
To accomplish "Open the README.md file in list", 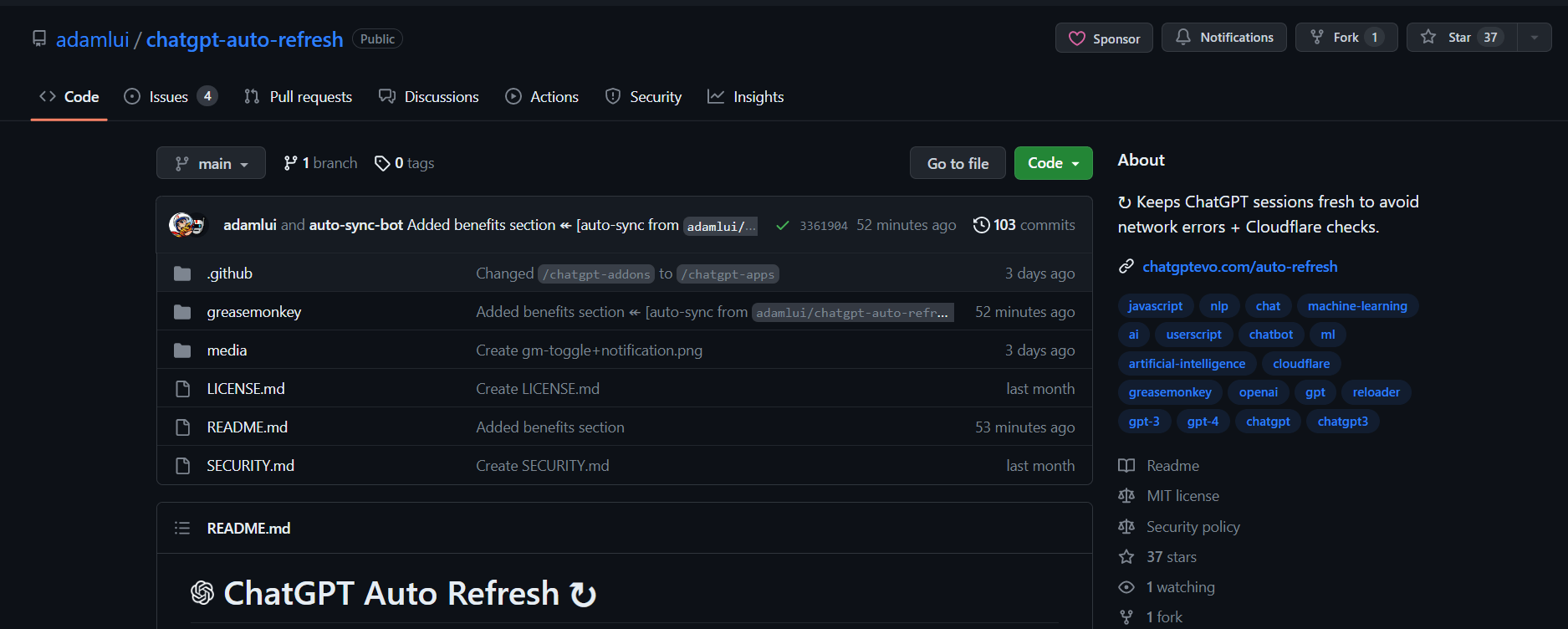I will click(248, 427).
